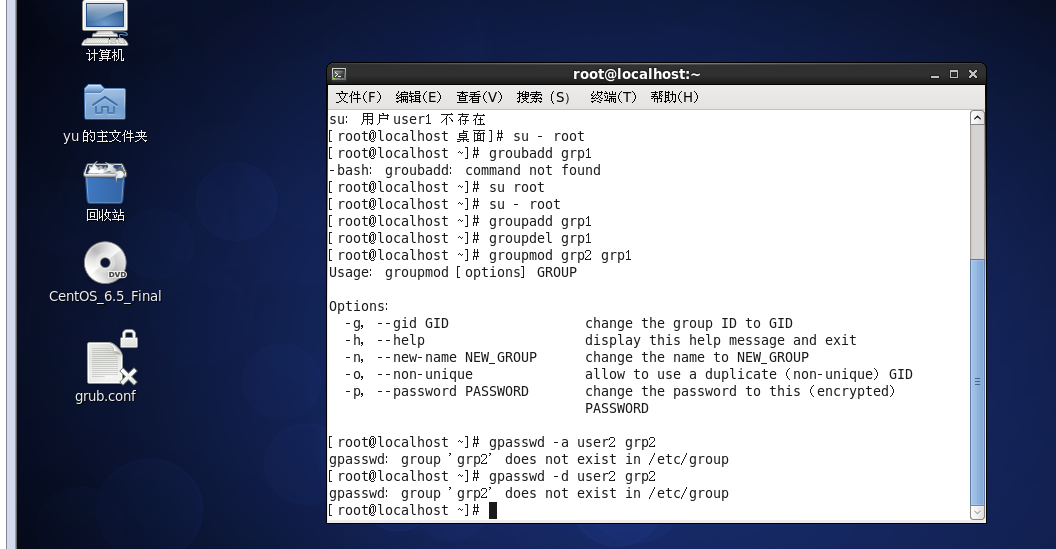Viewport: 1056px width, 549px height.
Task: Click the terminal icon in title bar
Action: pos(339,74)
